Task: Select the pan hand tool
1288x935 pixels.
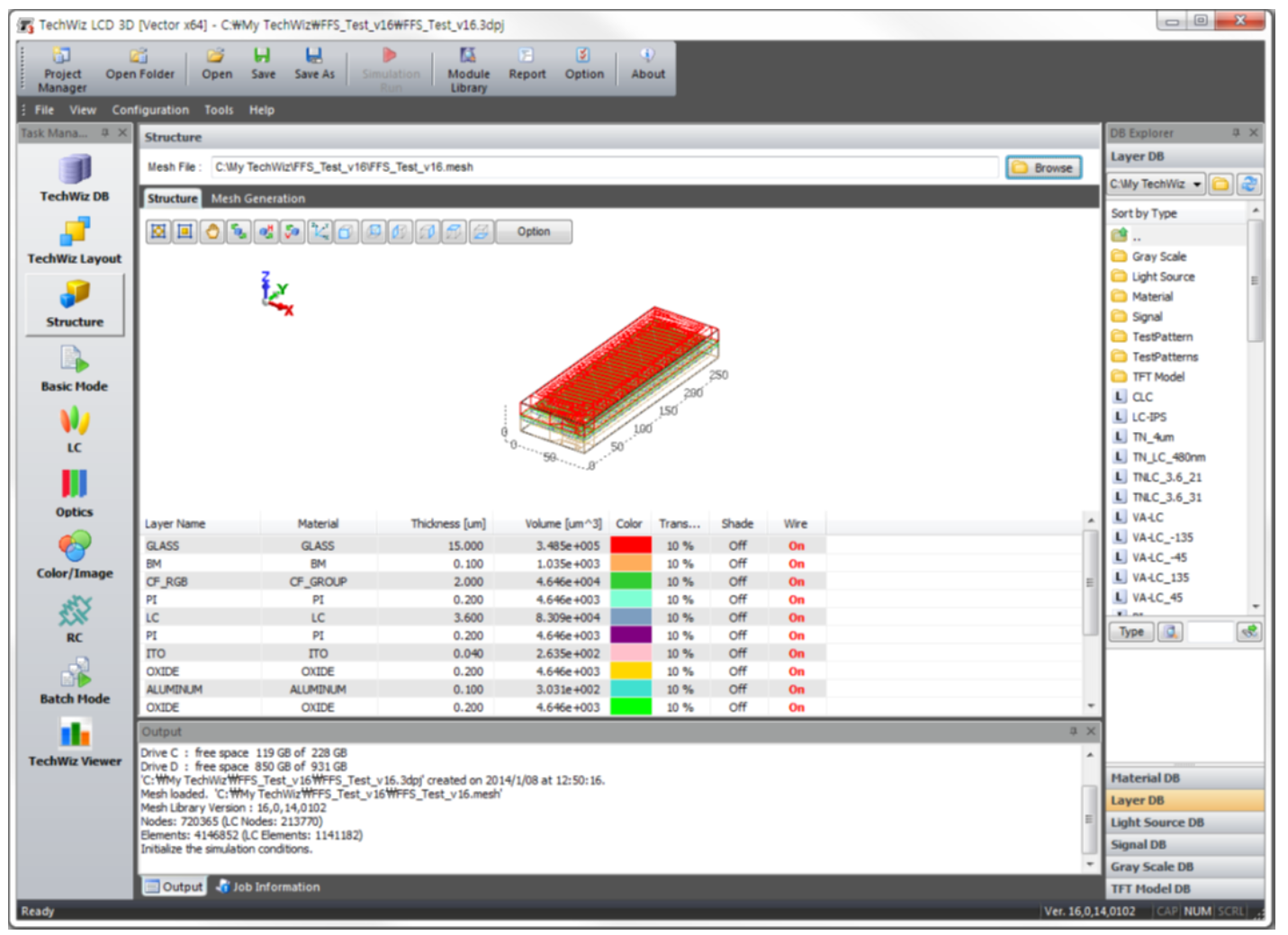Action: [212, 231]
